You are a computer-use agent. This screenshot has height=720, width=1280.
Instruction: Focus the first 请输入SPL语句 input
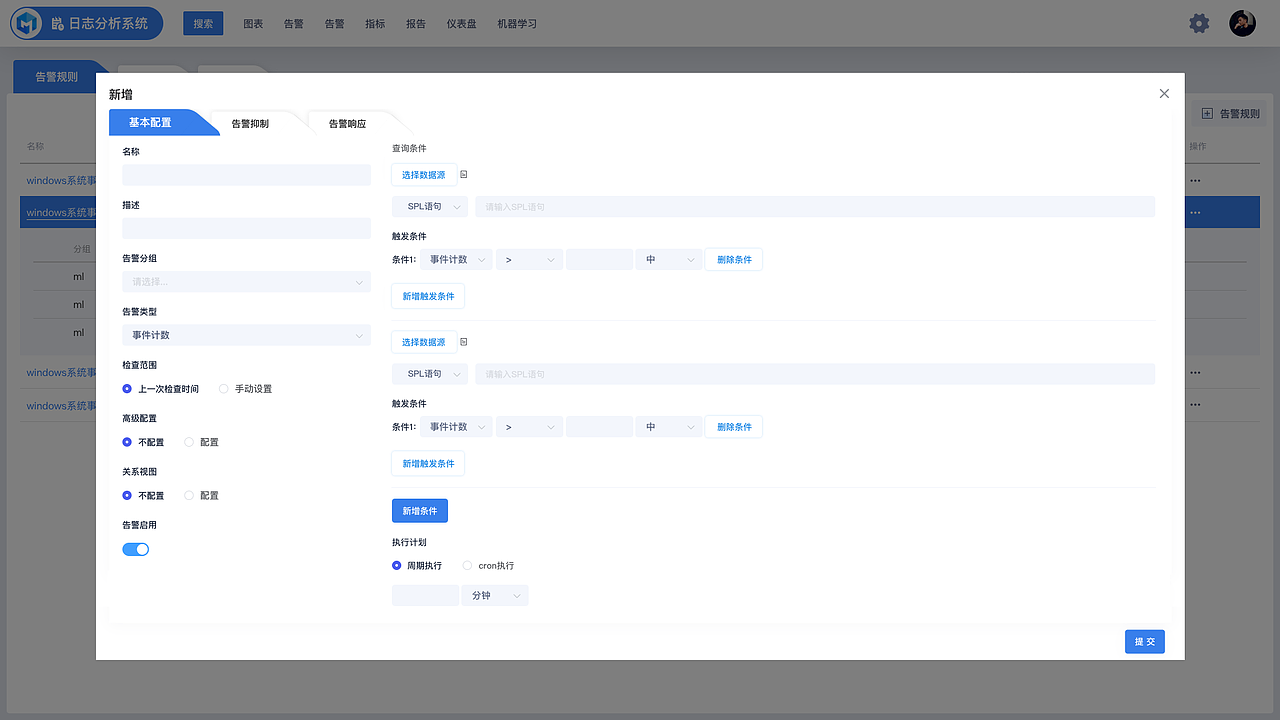815,207
